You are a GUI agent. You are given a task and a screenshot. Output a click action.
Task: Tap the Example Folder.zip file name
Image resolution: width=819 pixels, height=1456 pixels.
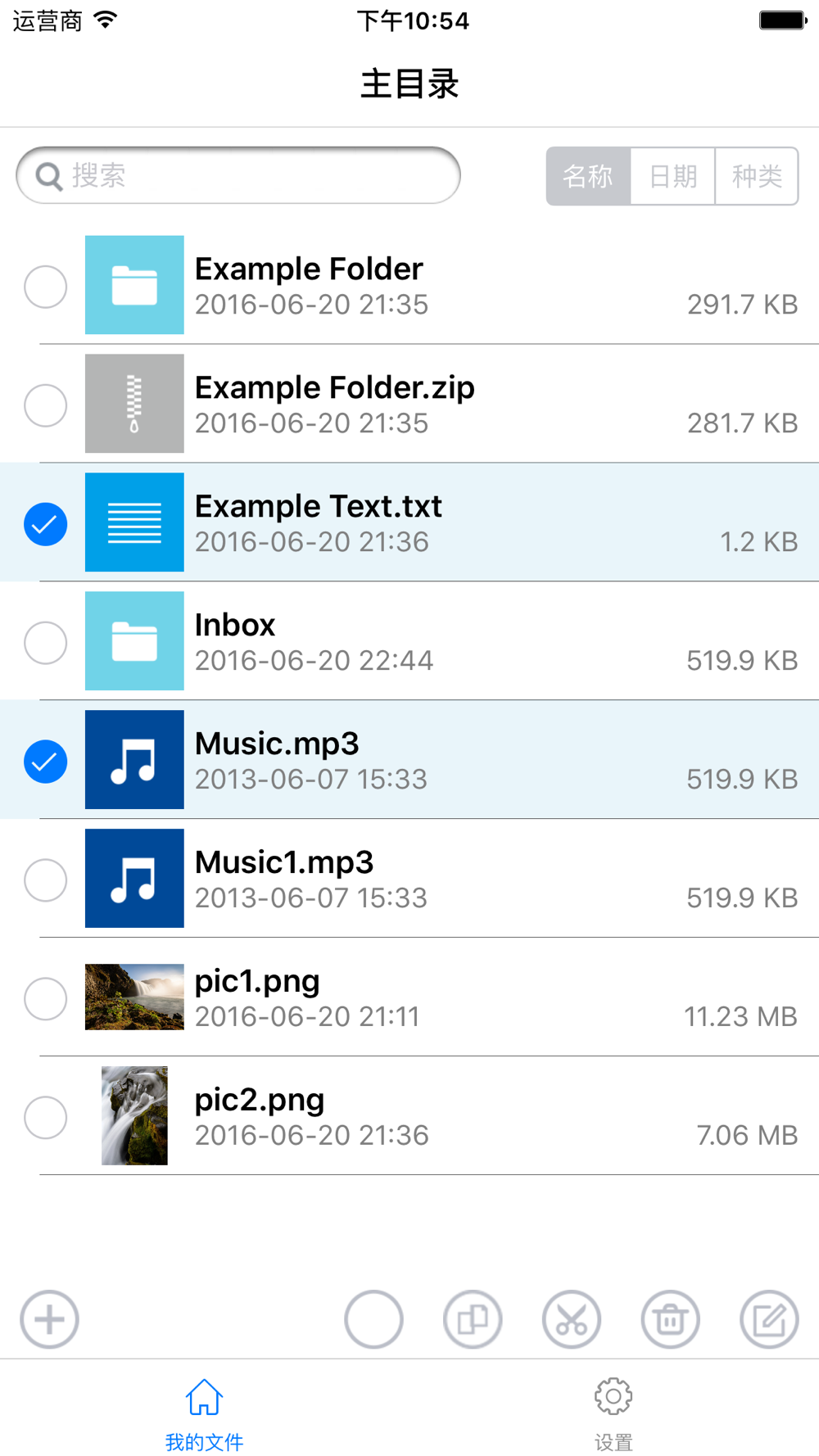coord(335,388)
